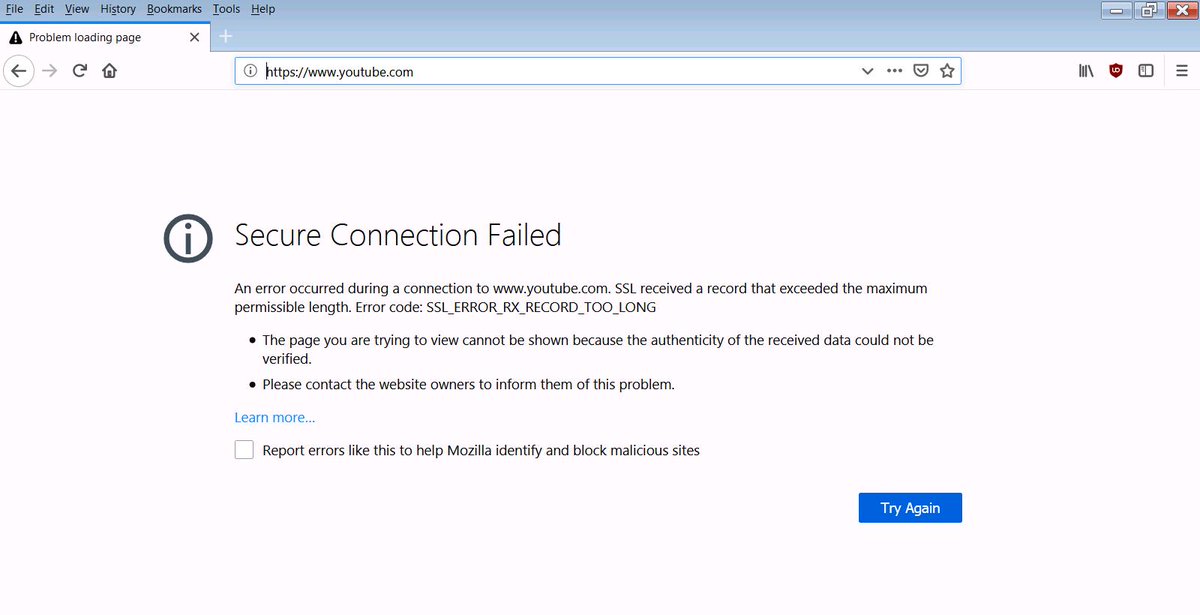Open page actions three-dots menu
Viewport: 1200px width, 615px height.
pyautogui.click(x=894, y=71)
